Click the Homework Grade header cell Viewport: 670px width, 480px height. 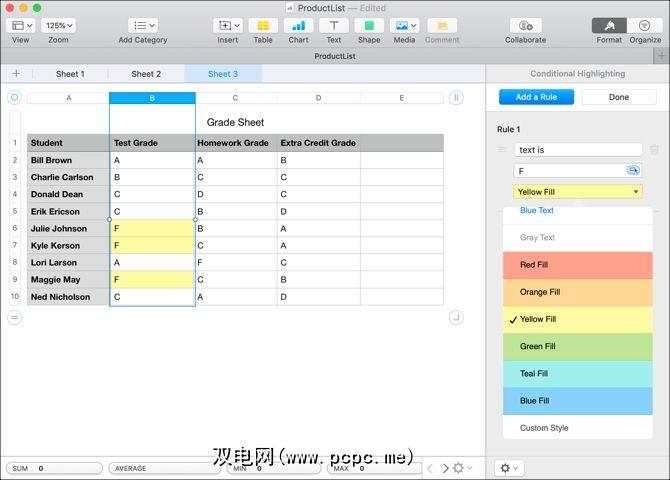[236, 143]
